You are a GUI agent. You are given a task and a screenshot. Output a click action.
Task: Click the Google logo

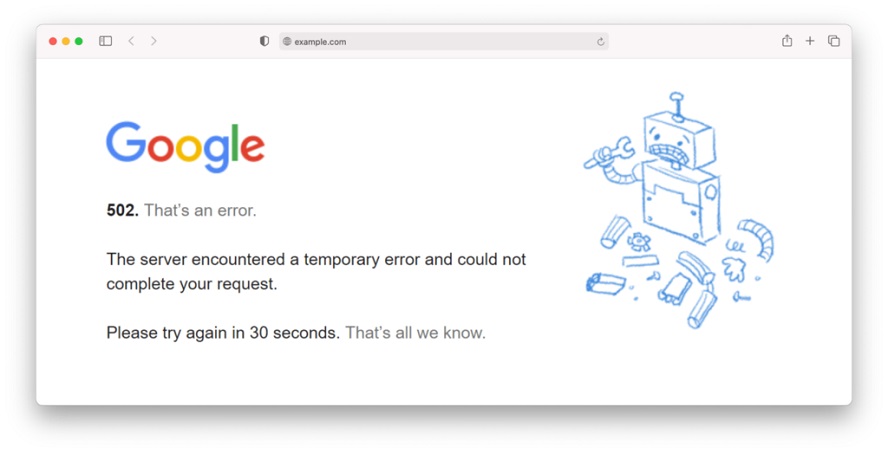click(185, 146)
